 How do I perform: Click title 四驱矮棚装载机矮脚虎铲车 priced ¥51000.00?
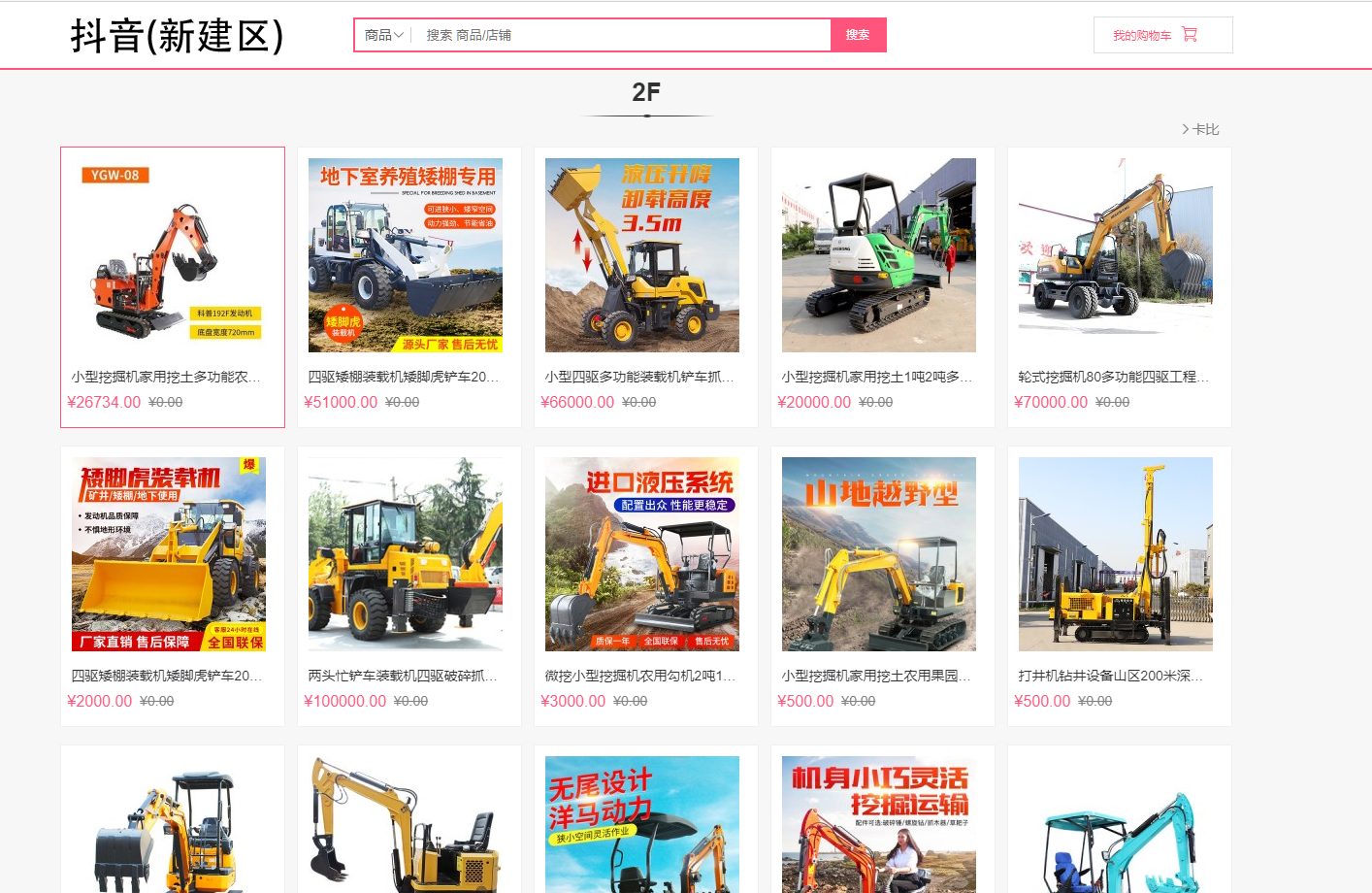coord(403,377)
